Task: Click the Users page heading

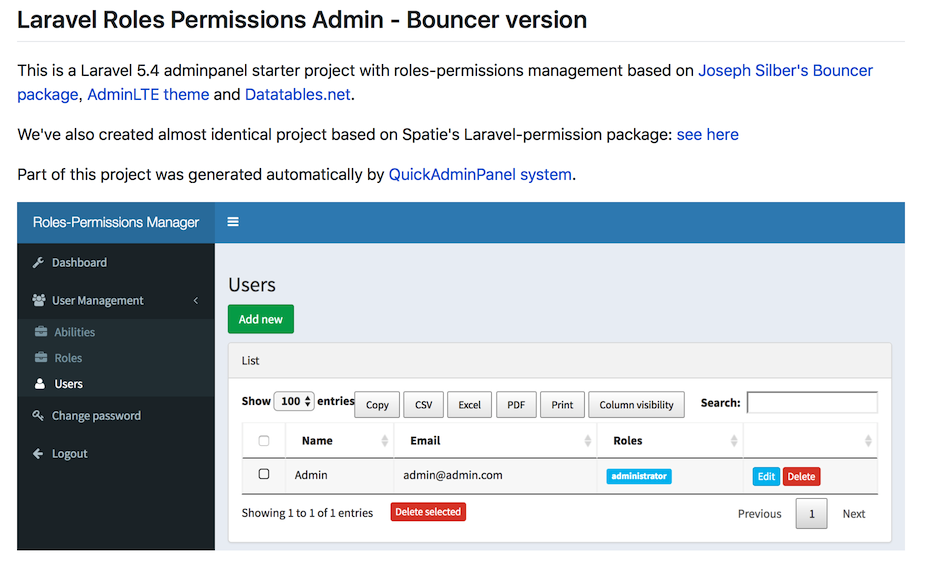Action: coord(252,285)
